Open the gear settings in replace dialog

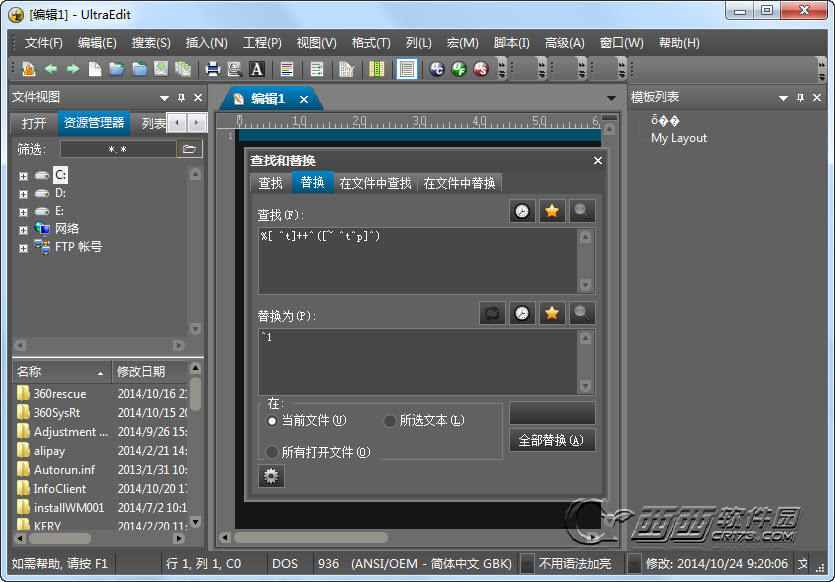point(271,476)
